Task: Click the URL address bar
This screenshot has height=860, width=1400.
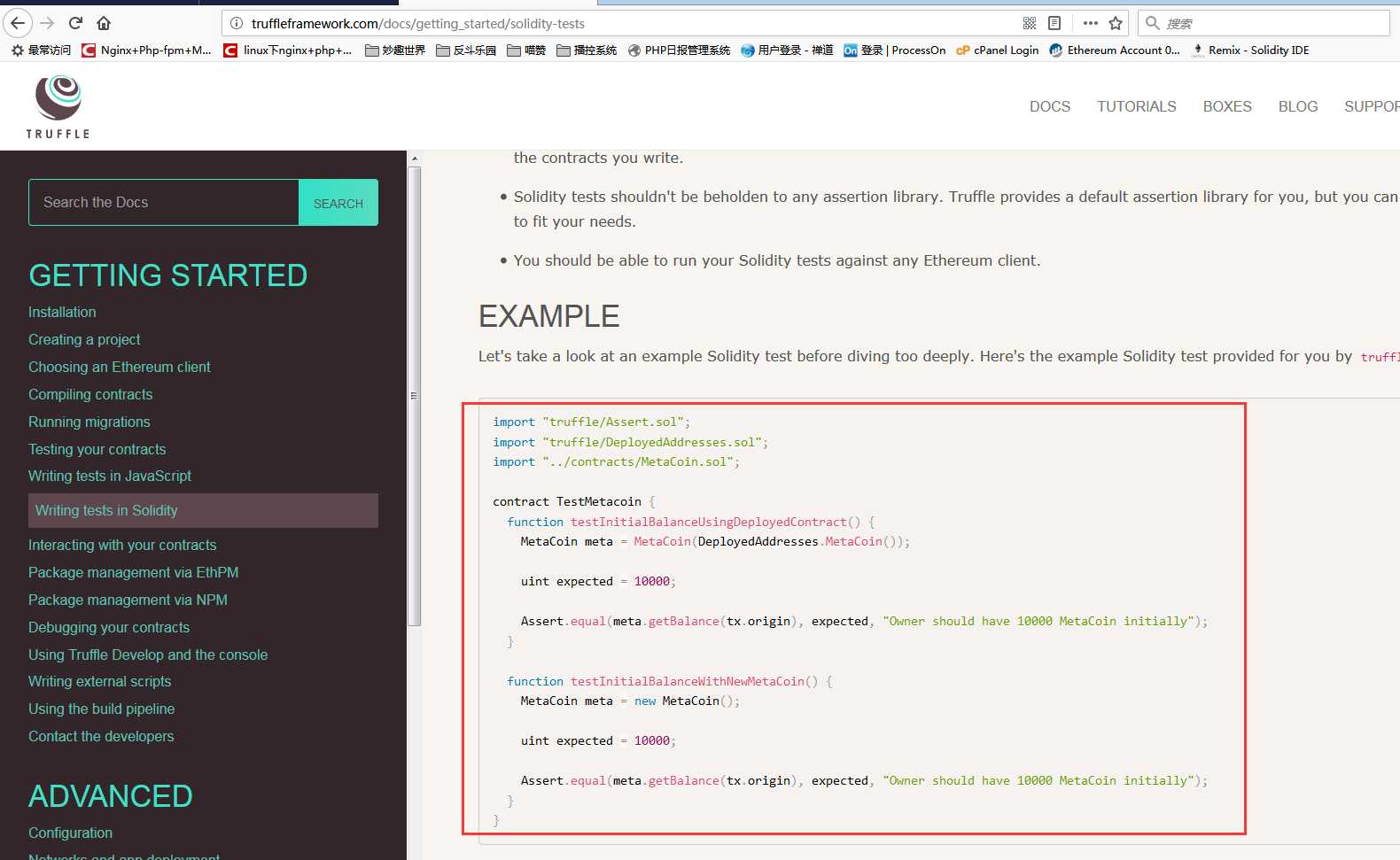Action: pyautogui.click(x=620, y=23)
